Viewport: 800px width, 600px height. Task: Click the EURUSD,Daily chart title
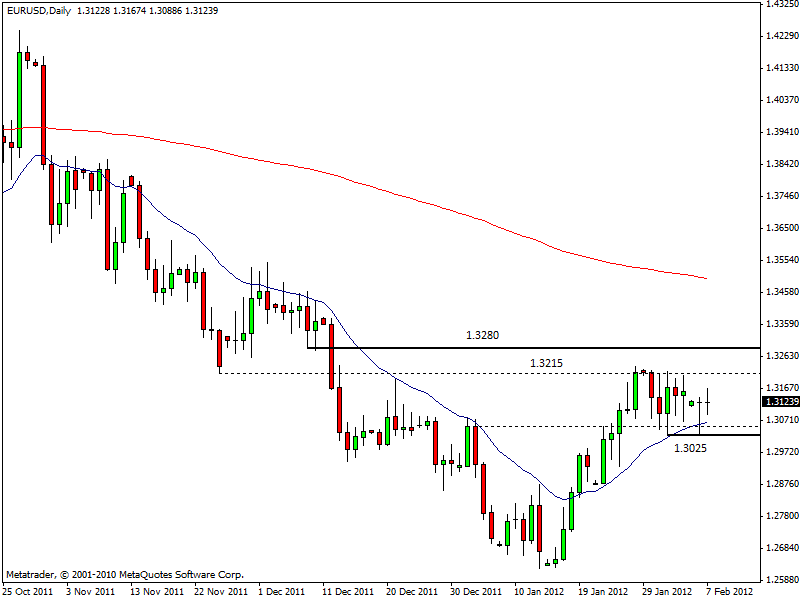coord(36,10)
